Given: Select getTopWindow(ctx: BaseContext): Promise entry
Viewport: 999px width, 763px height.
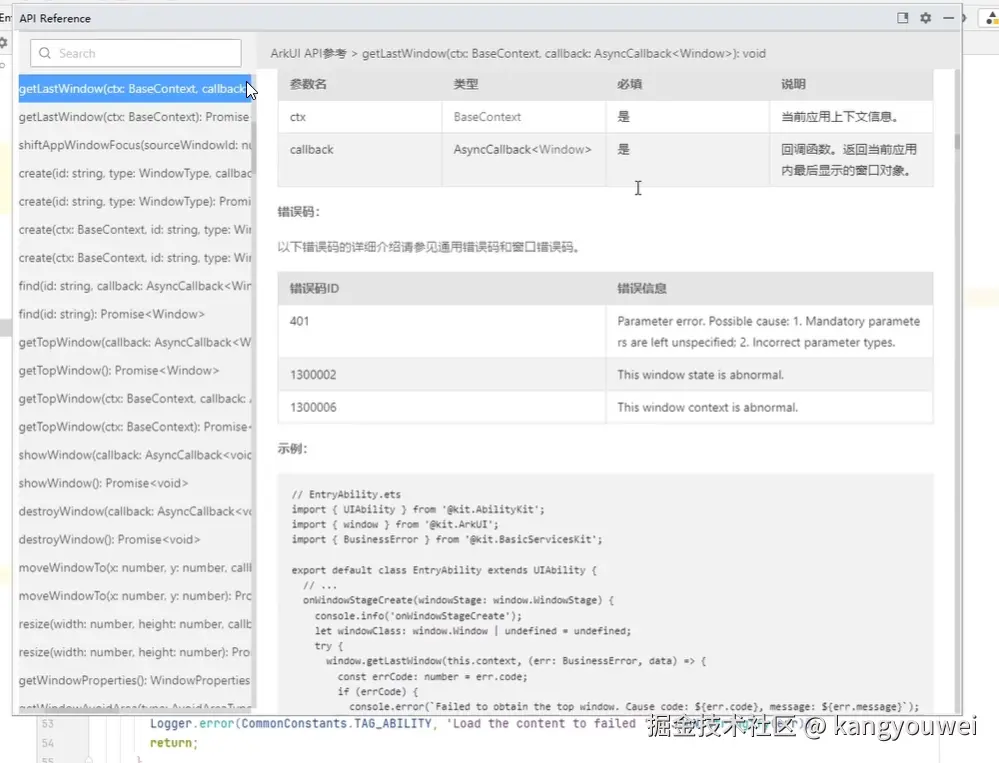Looking at the screenshot, I should pyautogui.click(x=134, y=426).
